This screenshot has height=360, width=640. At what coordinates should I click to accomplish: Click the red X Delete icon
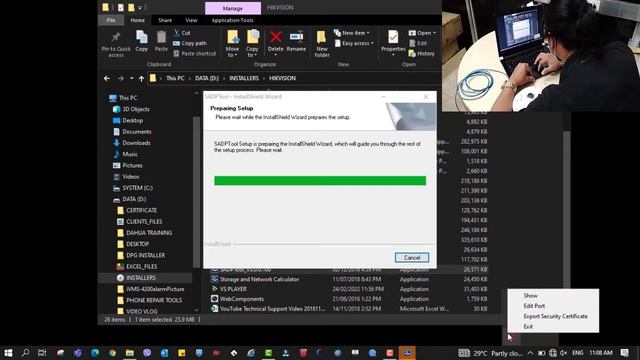[276, 37]
